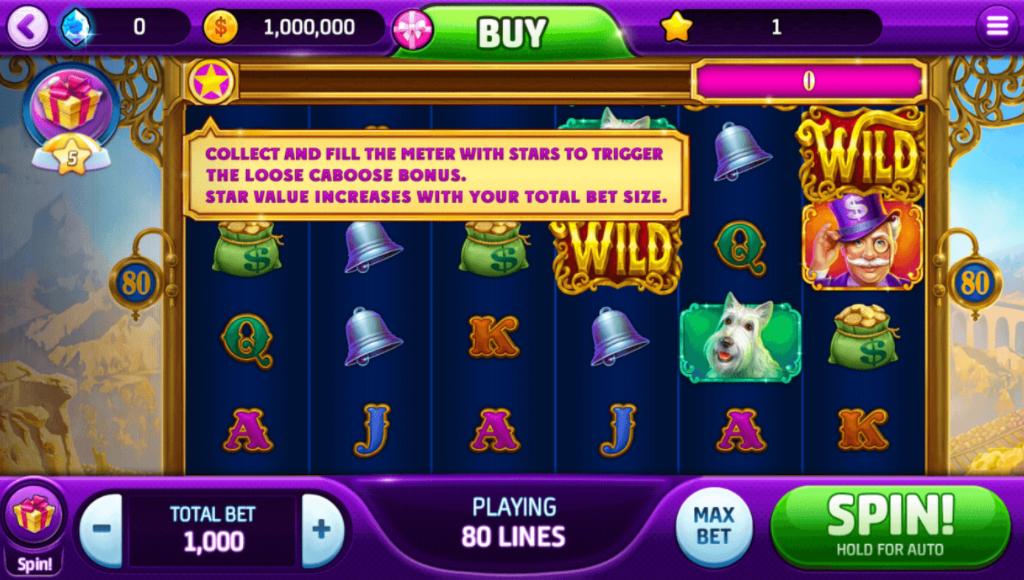Click the pink star meter value bar
The image size is (1024, 580).
tap(809, 81)
